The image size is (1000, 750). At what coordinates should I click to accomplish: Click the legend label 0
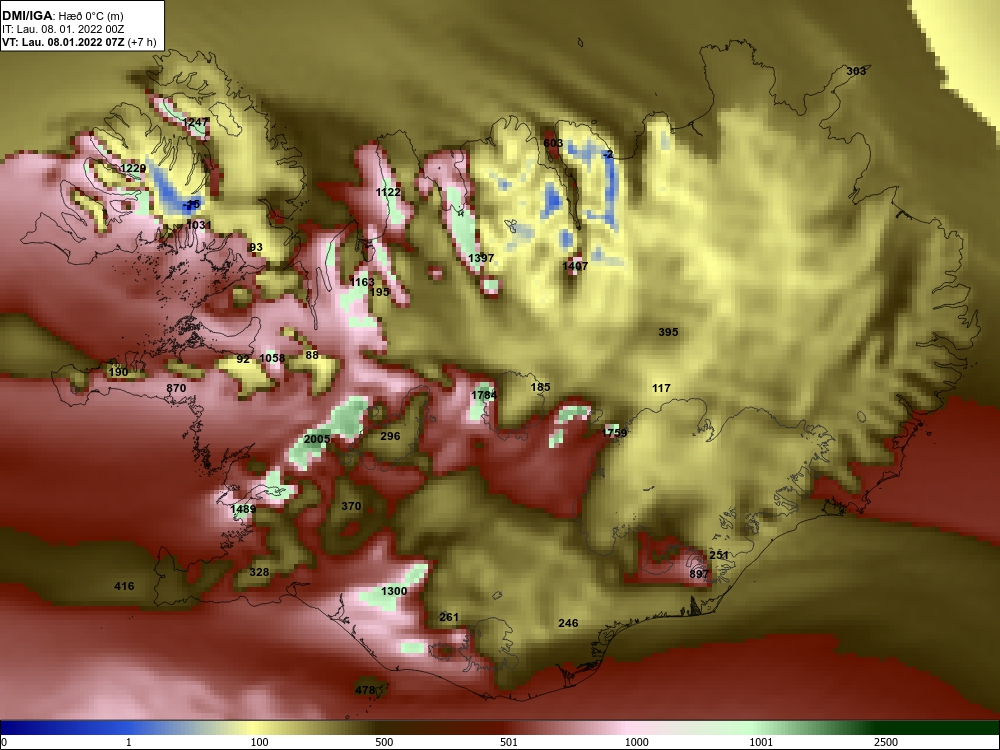click(4, 742)
